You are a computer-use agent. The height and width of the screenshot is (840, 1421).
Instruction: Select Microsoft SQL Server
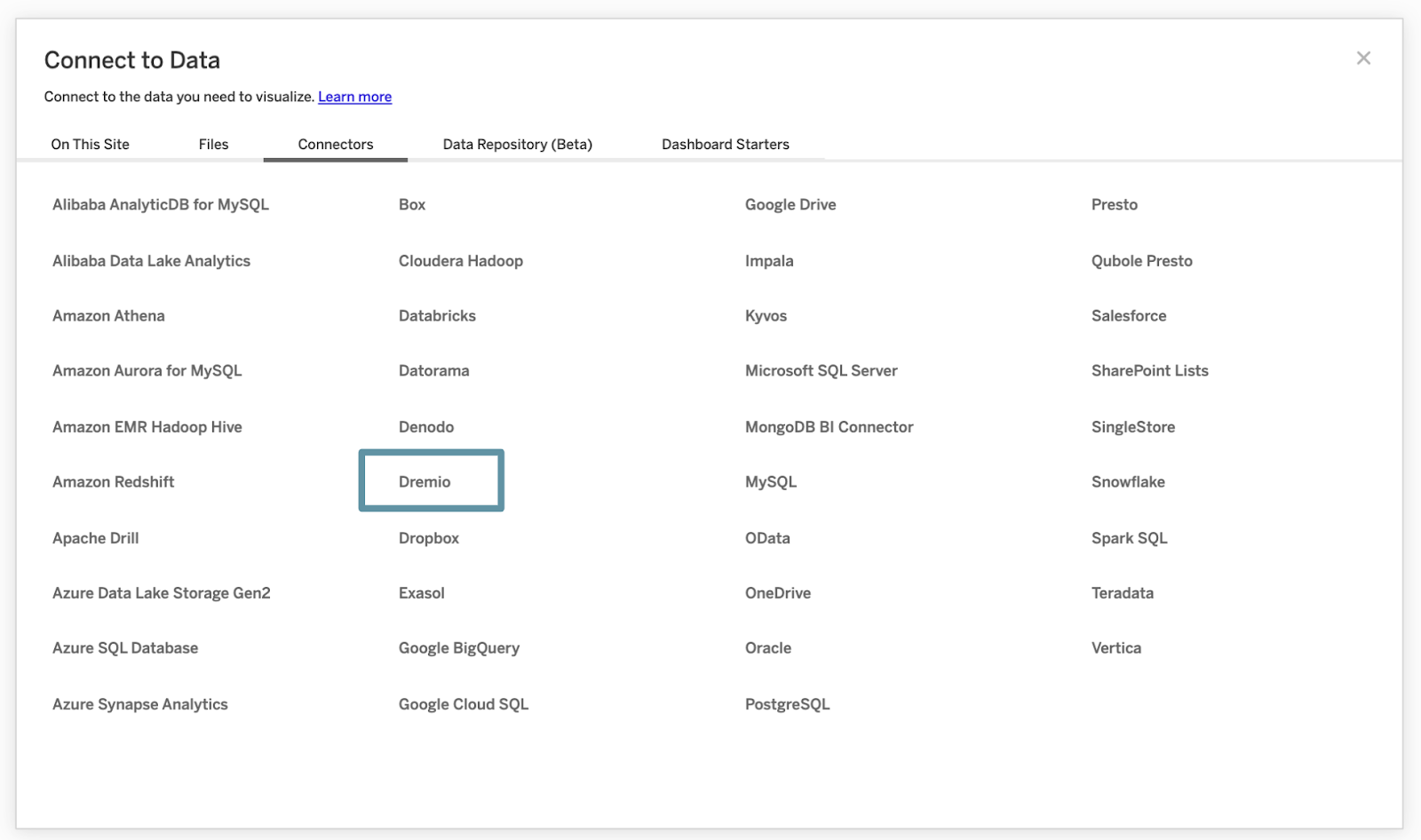(820, 370)
